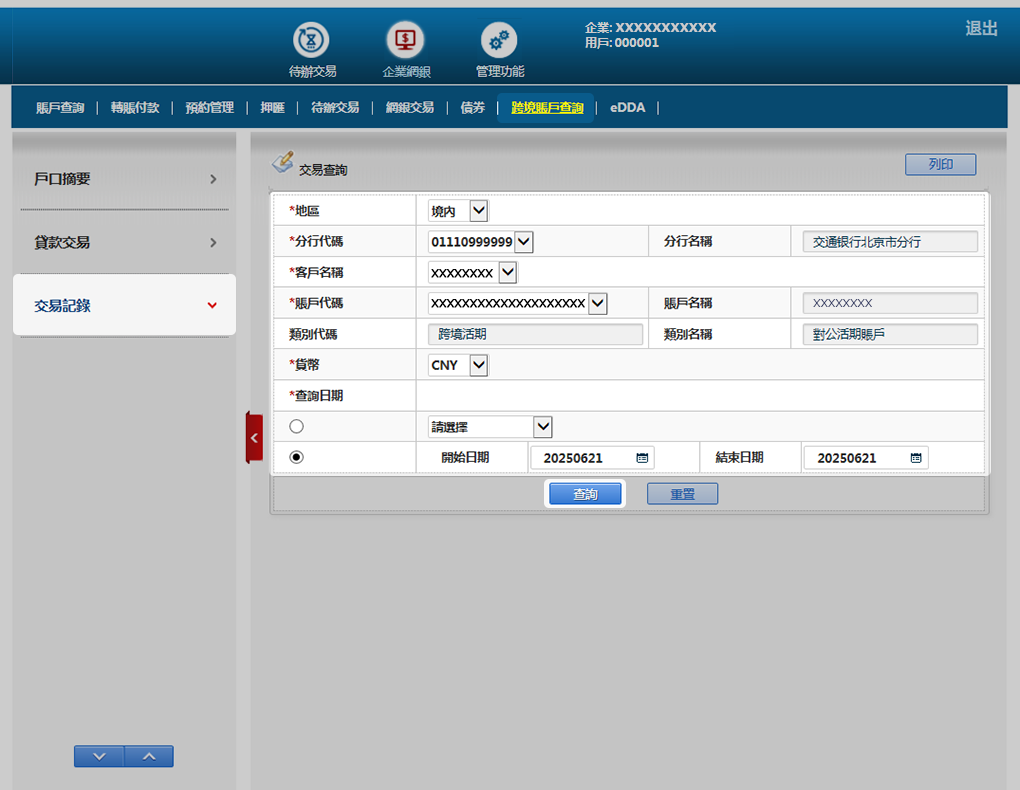Expand 貸款交易 in sidebar
The image size is (1020, 790).
tap(124, 243)
